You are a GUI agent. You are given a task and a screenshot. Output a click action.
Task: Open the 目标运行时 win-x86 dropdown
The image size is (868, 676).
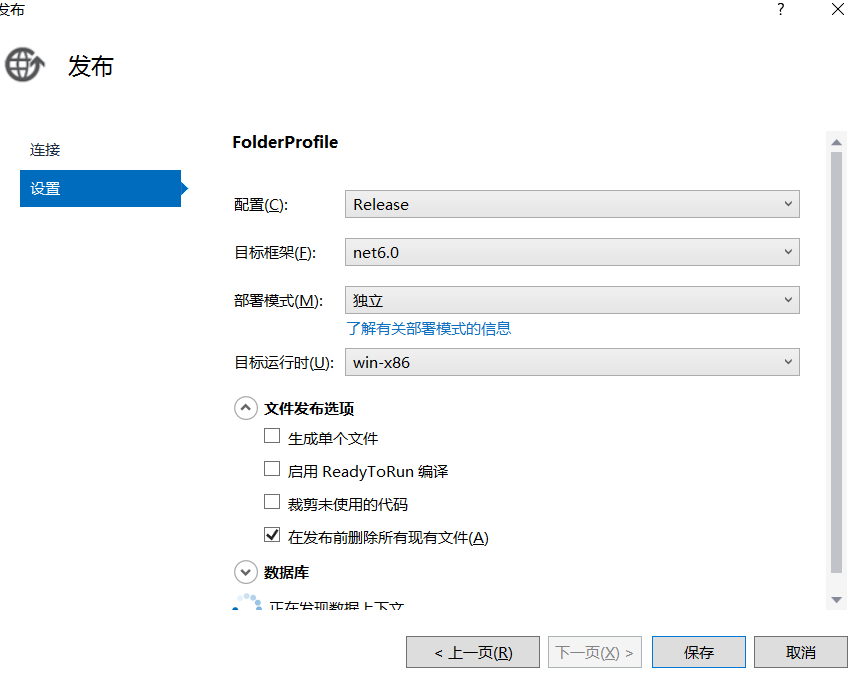[572, 362]
